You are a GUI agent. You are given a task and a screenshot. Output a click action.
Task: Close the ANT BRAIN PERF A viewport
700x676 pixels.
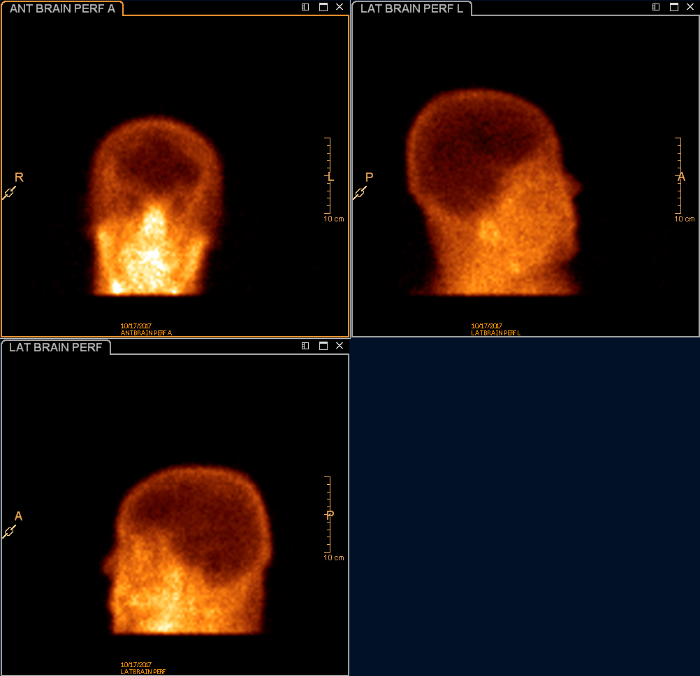(x=340, y=7)
